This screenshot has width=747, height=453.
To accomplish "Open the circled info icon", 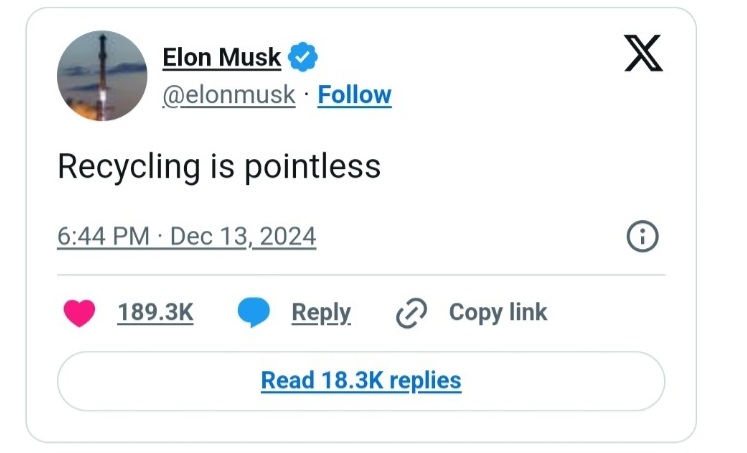I will [641, 237].
